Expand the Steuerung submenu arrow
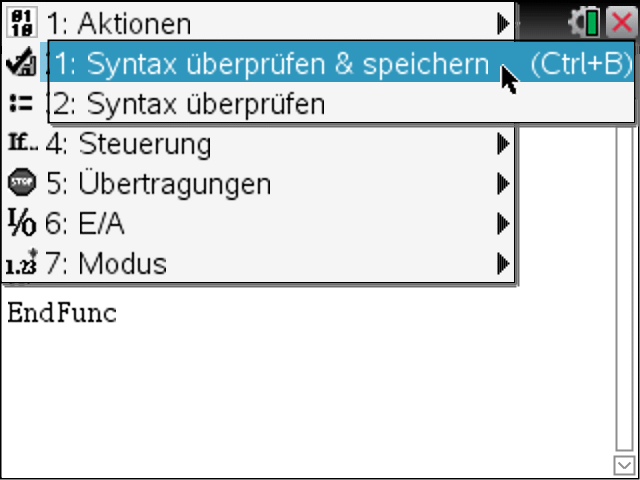640x480 pixels. point(504,144)
